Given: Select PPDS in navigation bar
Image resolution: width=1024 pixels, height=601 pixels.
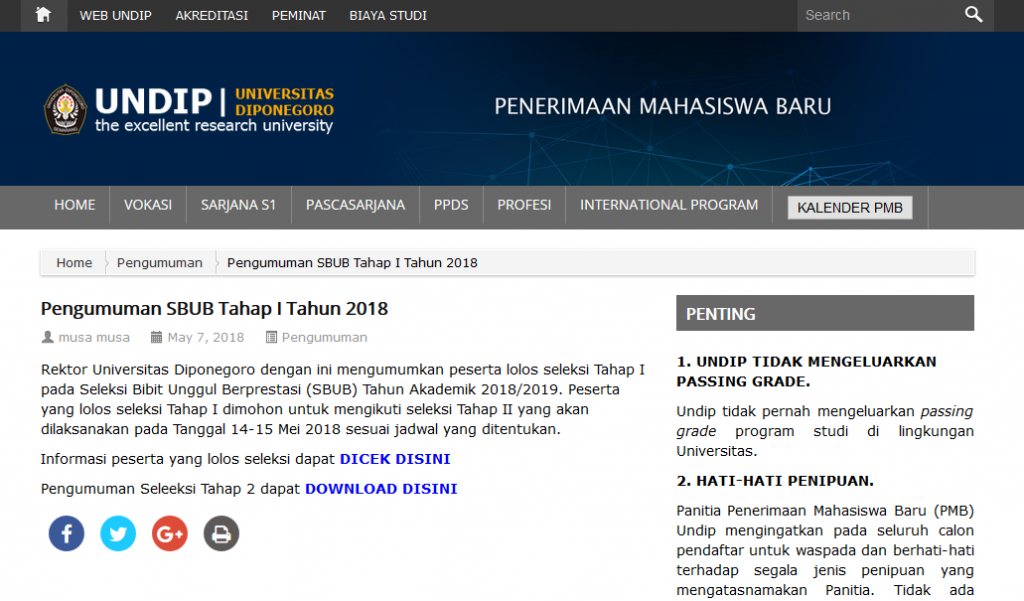Looking at the screenshot, I should (x=451, y=205).
